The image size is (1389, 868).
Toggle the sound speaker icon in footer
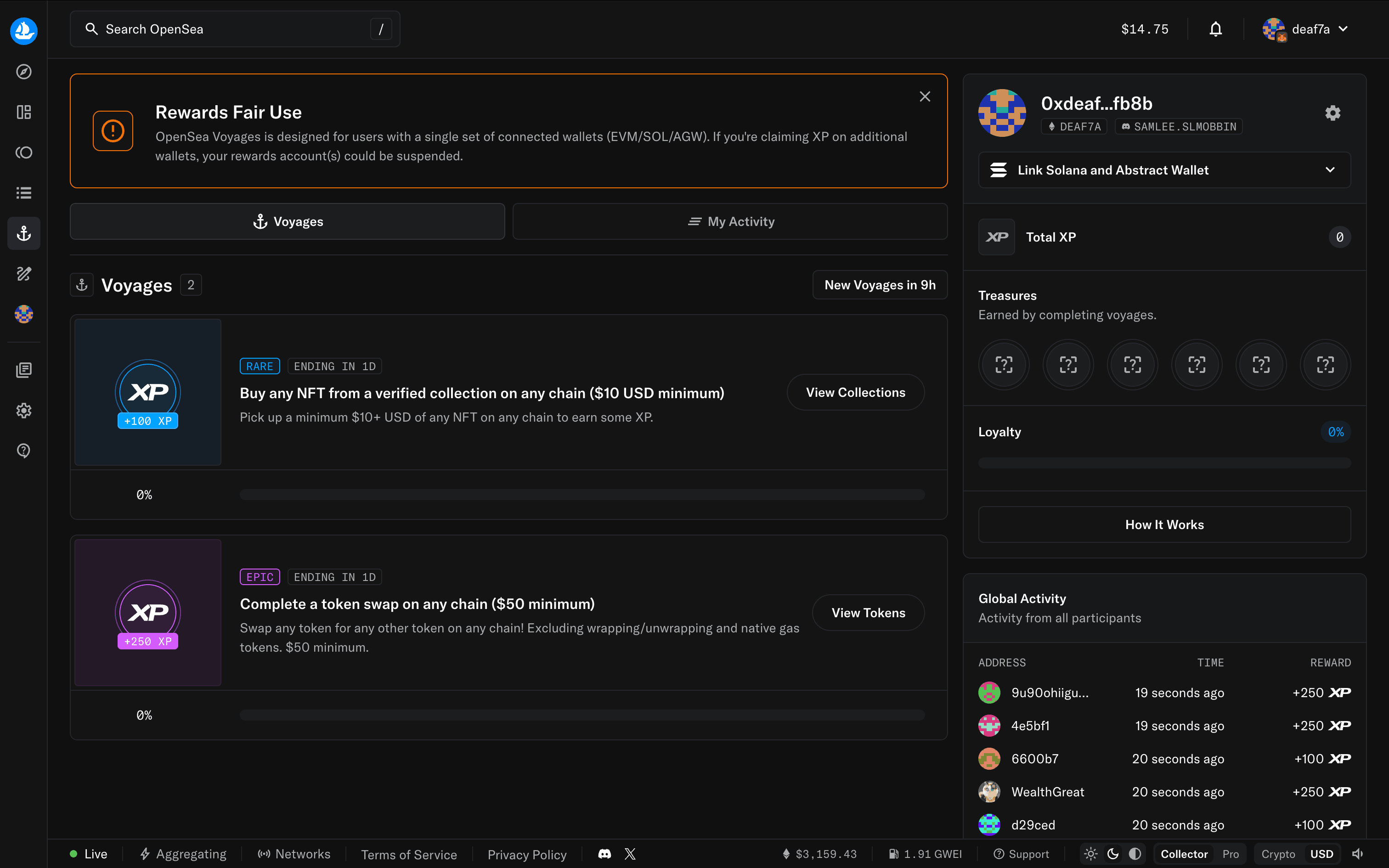point(1357,854)
